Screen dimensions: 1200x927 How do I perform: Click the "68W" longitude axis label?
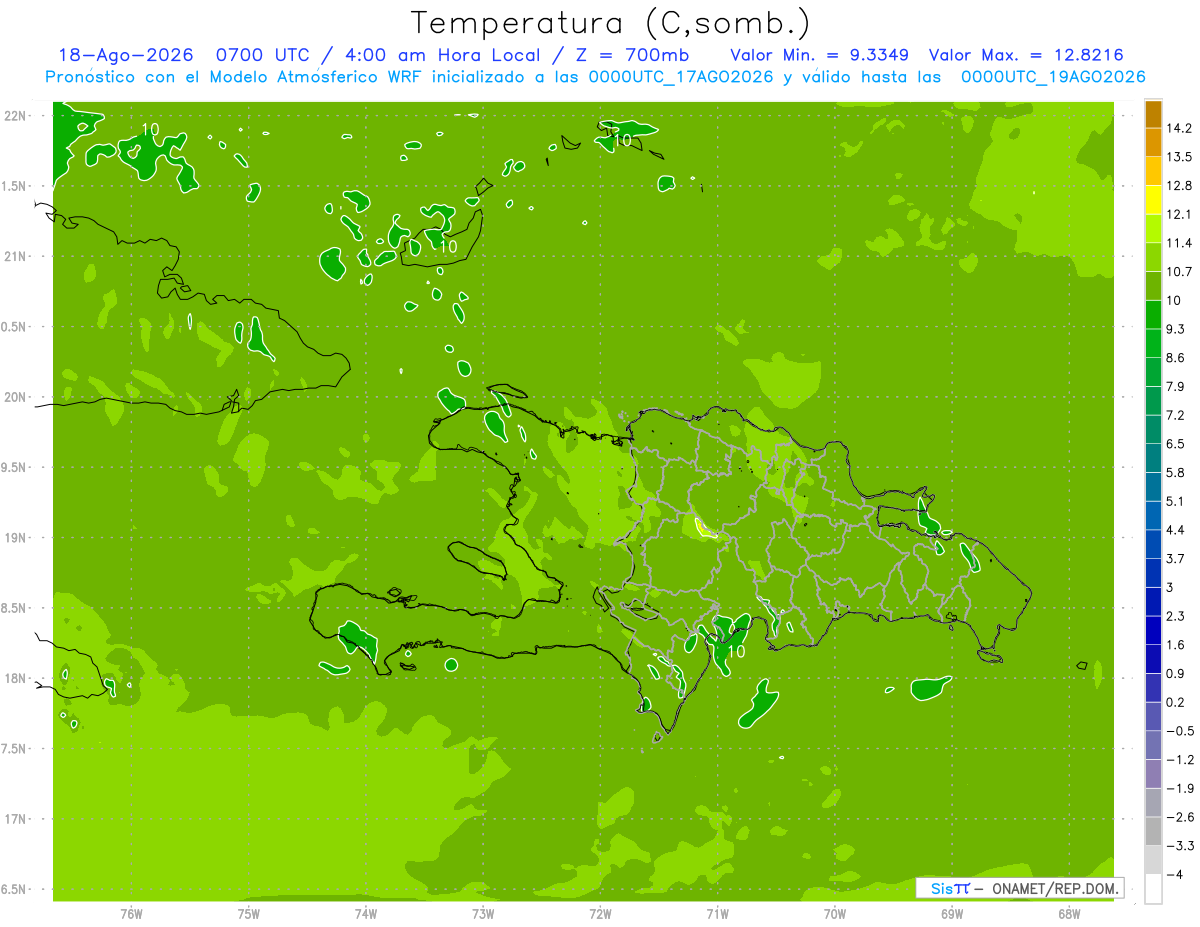pyautogui.click(x=1069, y=914)
